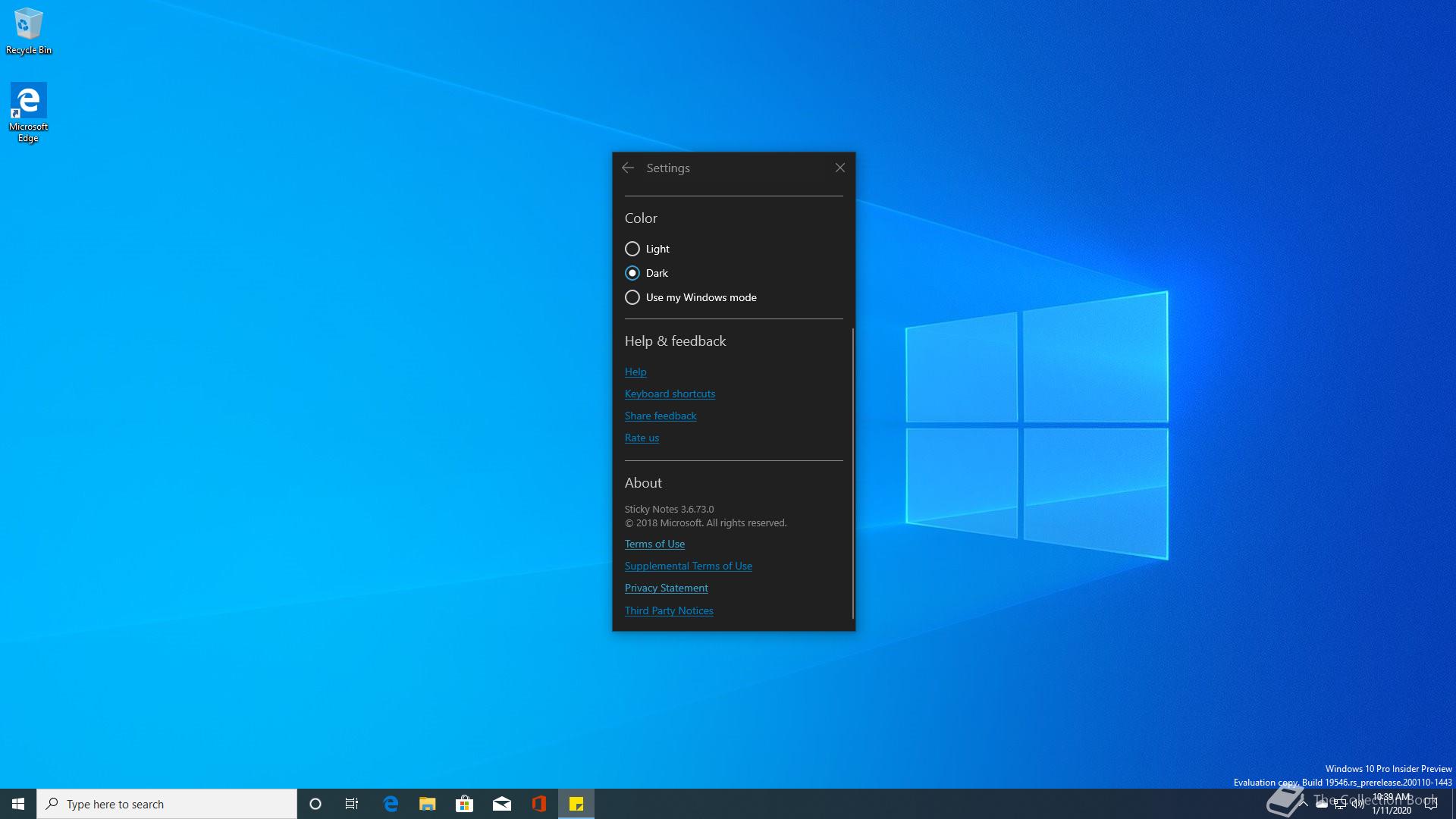Open Microsoft Store from taskbar
This screenshot has height=819, width=1456.
464,804
